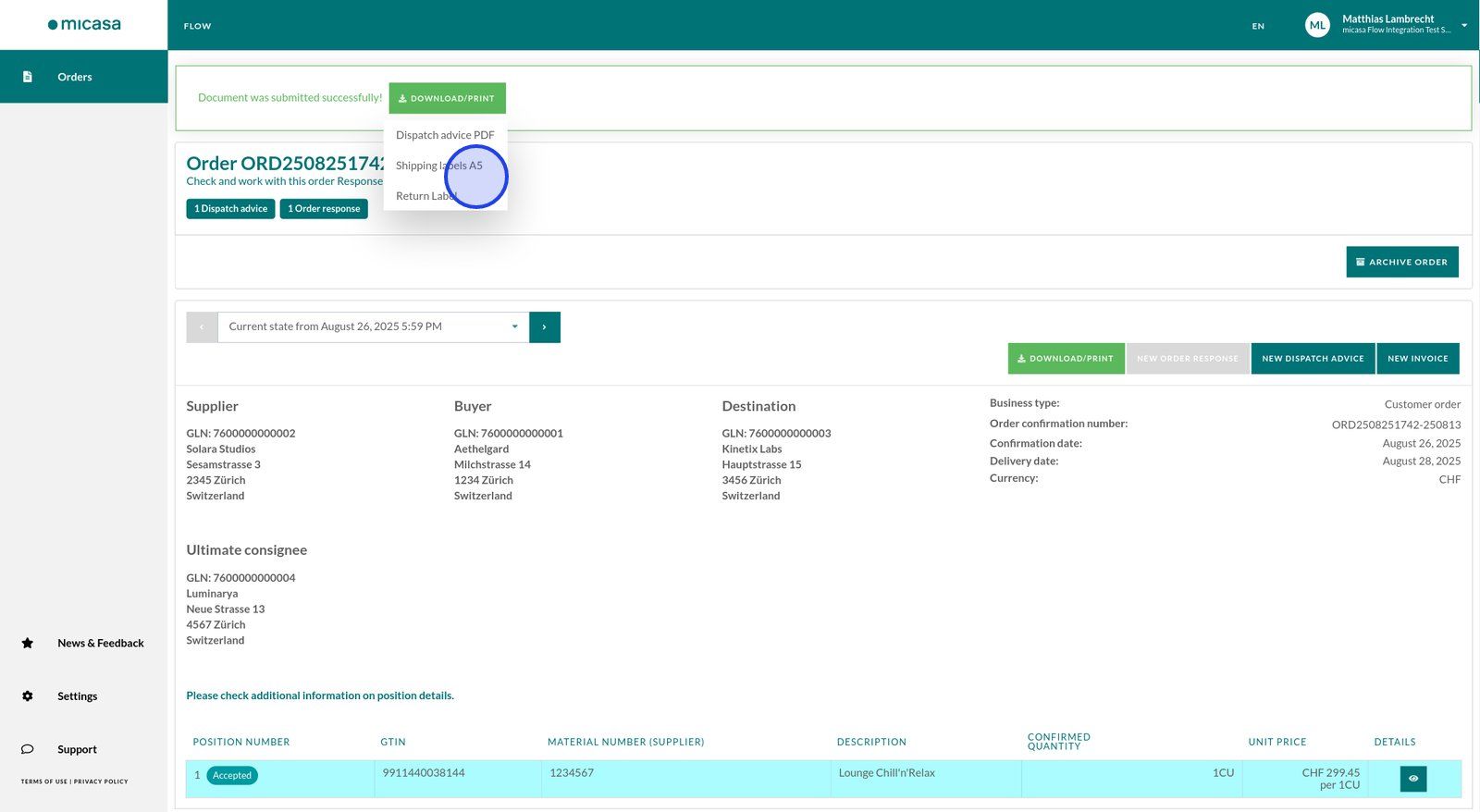This screenshot has width=1480, height=812.
Task: Click the Ultimate consignee GLN 7600000000004
Action: tap(240, 578)
